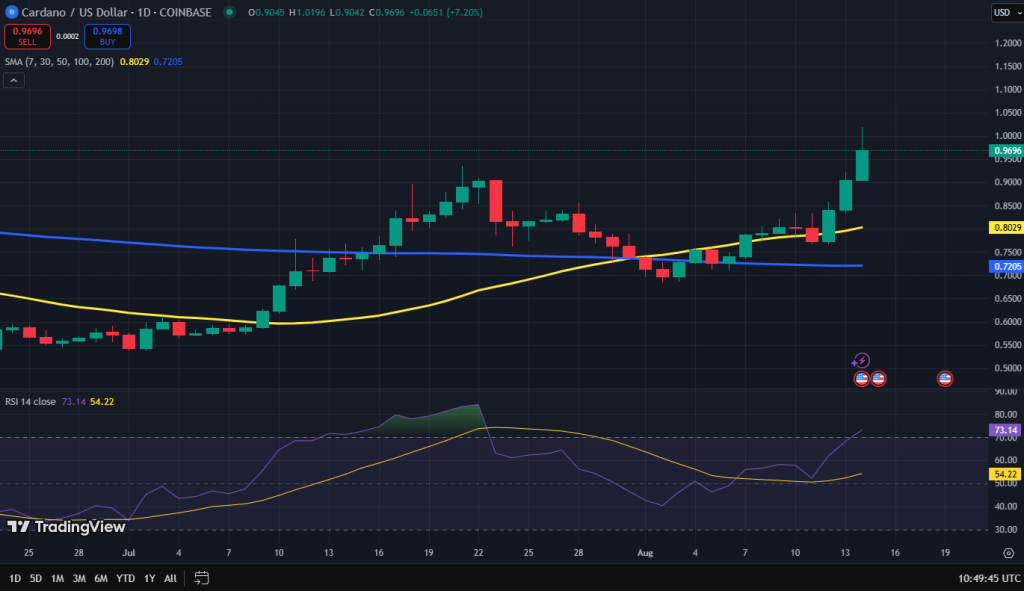
Task: Switch to the YTD time range
Action: pyautogui.click(x=125, y=578)
